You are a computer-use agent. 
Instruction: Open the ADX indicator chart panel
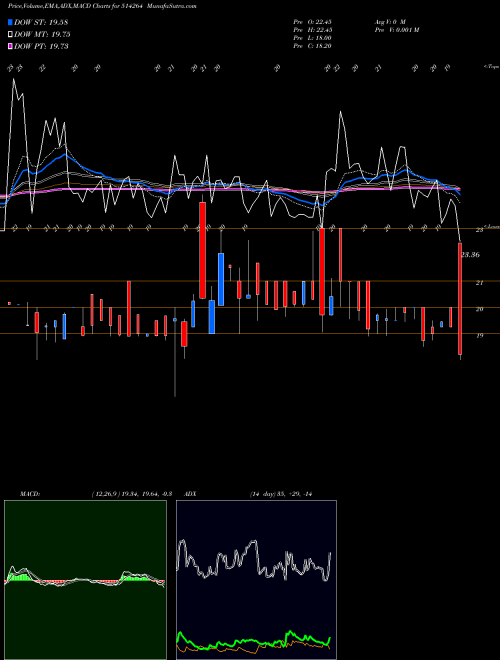pos(256,580)
